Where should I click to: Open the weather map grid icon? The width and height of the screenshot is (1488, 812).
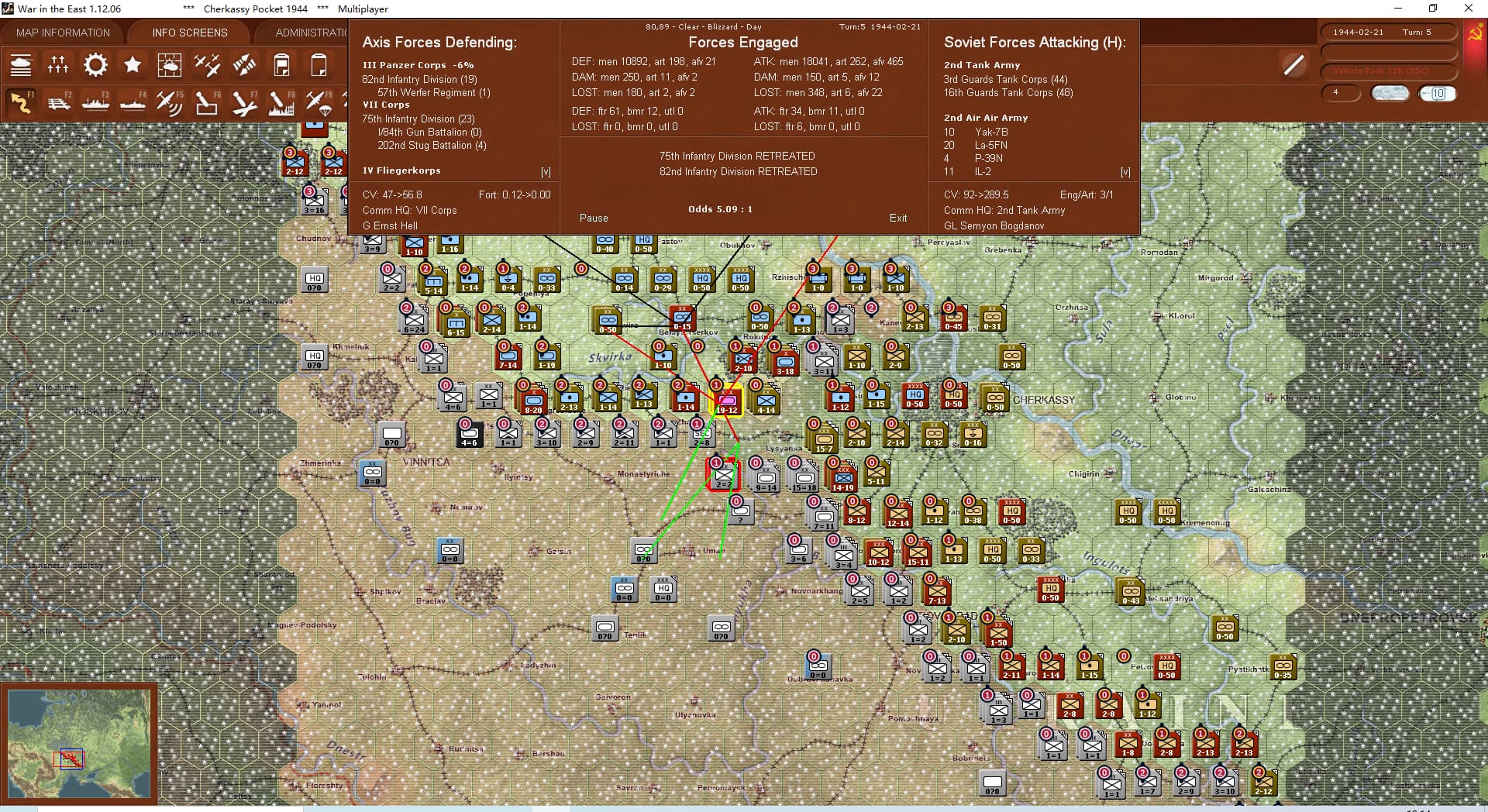pyautogui.click(x=170, y=65)
